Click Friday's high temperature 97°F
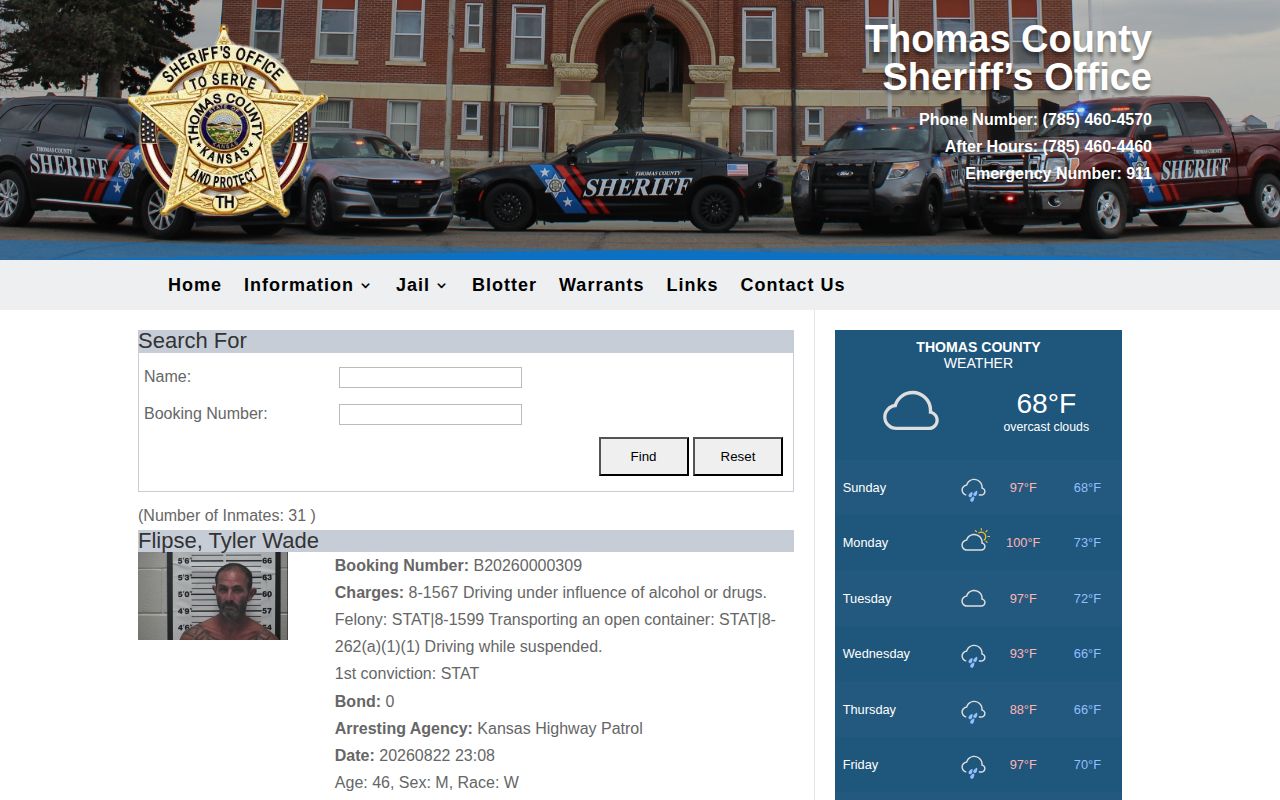This screenshot has height=800, width=1280. pos(1023,765)
